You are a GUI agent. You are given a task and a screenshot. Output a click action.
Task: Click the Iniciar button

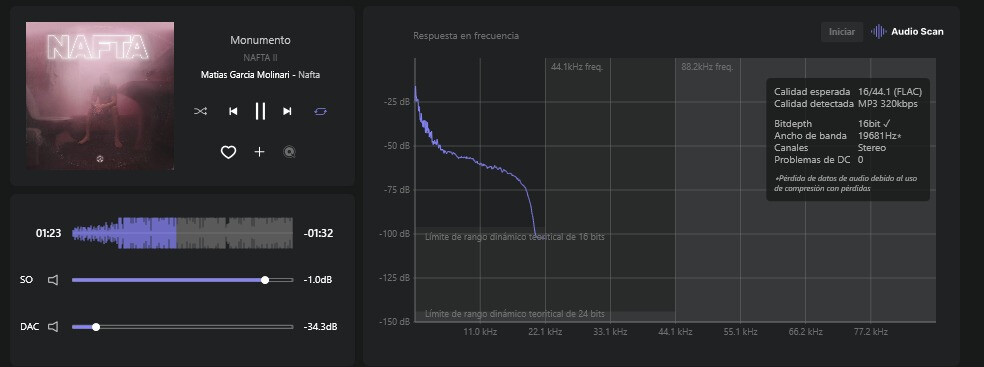[x=842, y=32]
